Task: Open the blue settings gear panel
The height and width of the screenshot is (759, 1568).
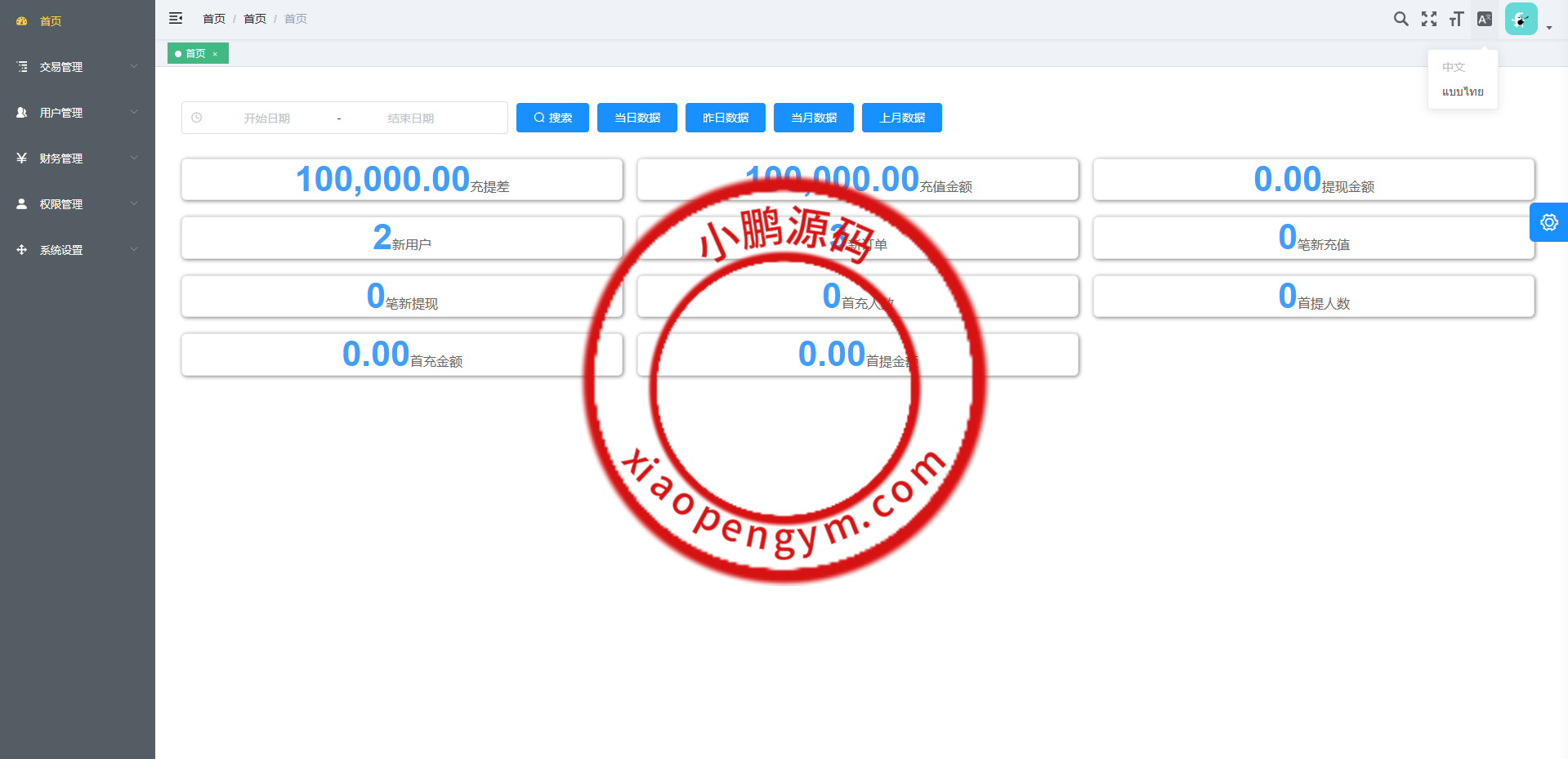Action: tap(1548, 222)
